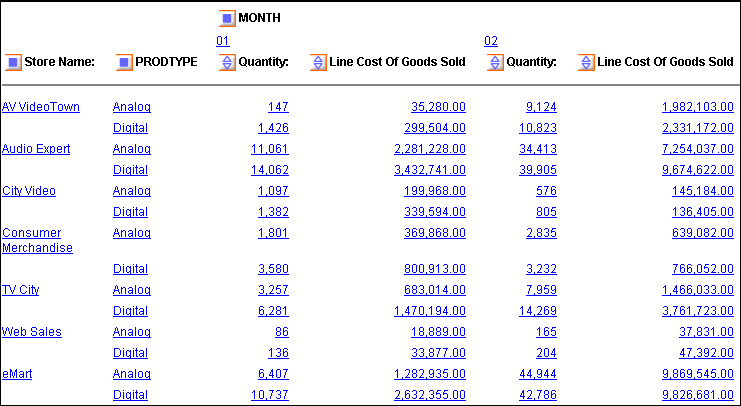Screen dimensions: 741x406
Task: Open the Consumer Merchandise store link
Action: point(37,241)
